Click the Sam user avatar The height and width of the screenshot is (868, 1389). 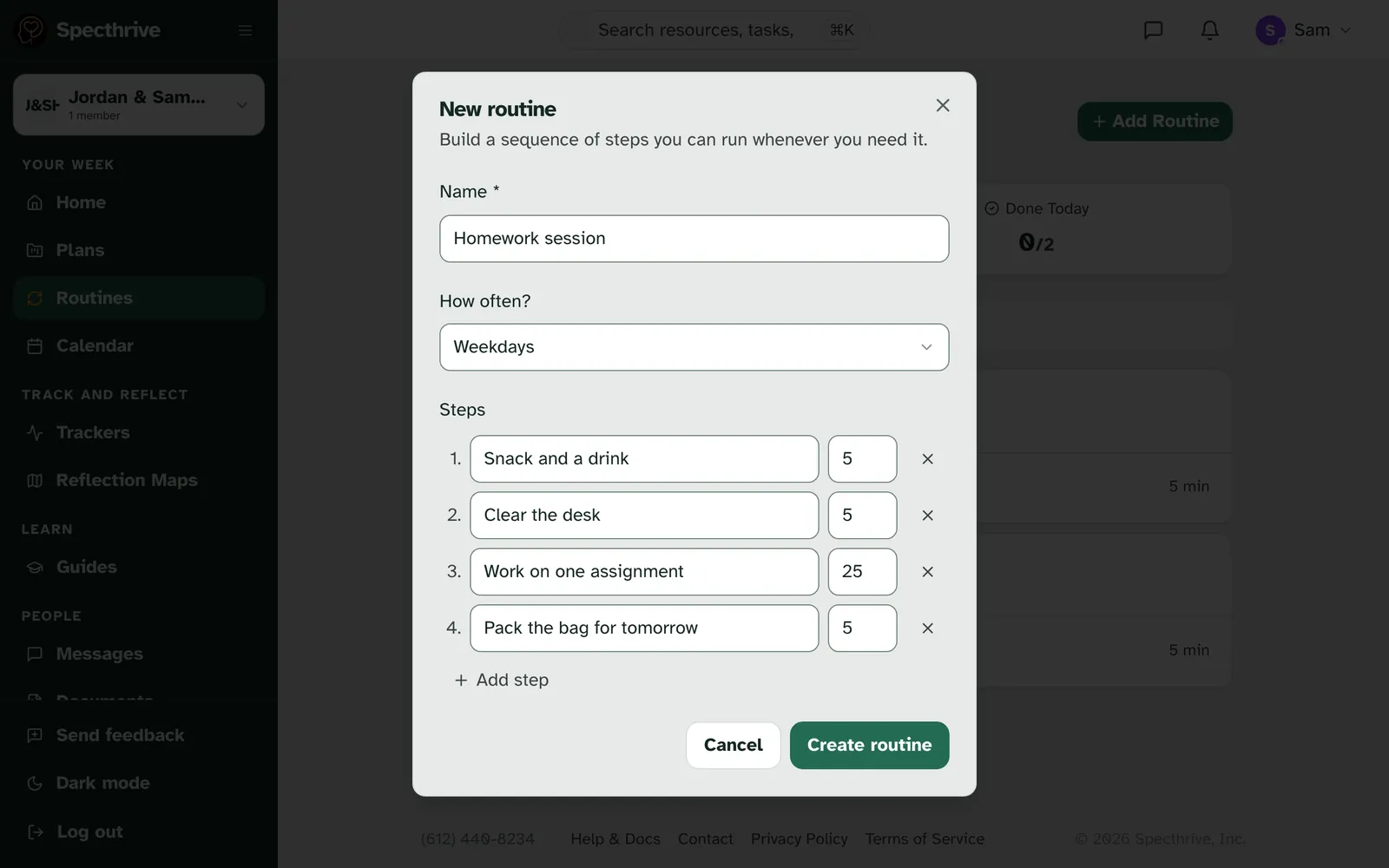[1270, 30]
